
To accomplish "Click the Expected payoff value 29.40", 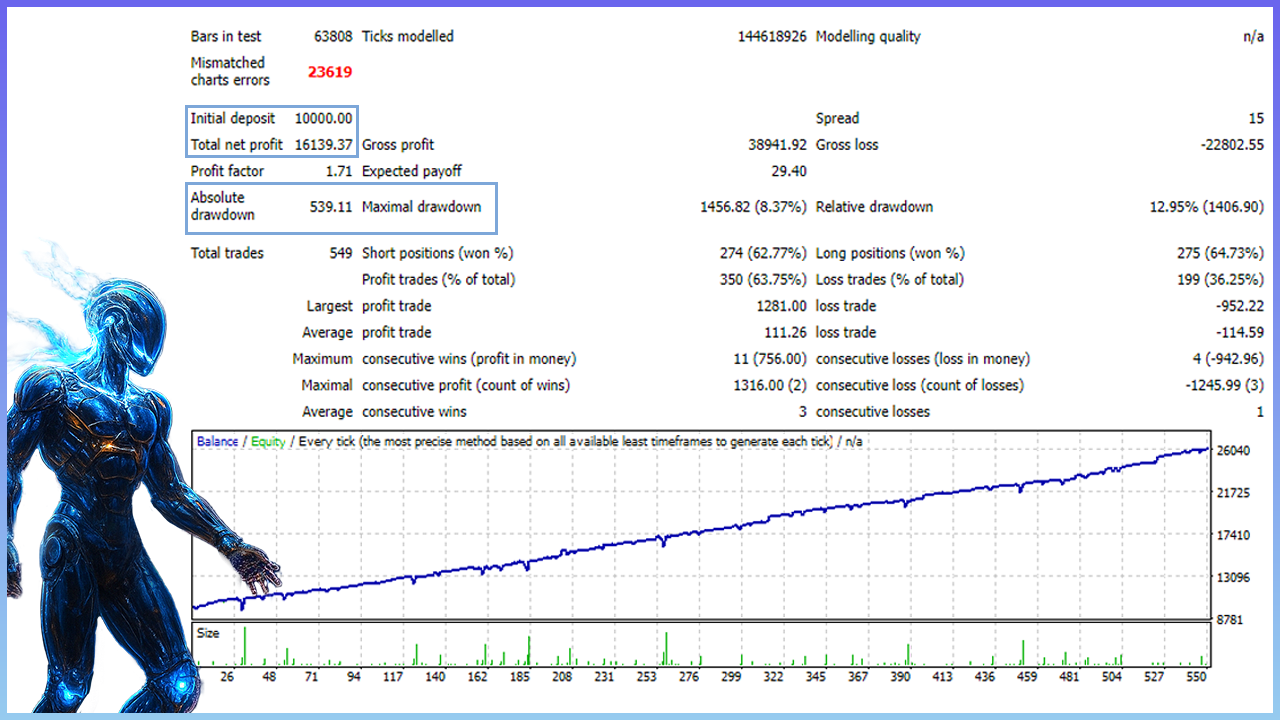I will point(788,171).
